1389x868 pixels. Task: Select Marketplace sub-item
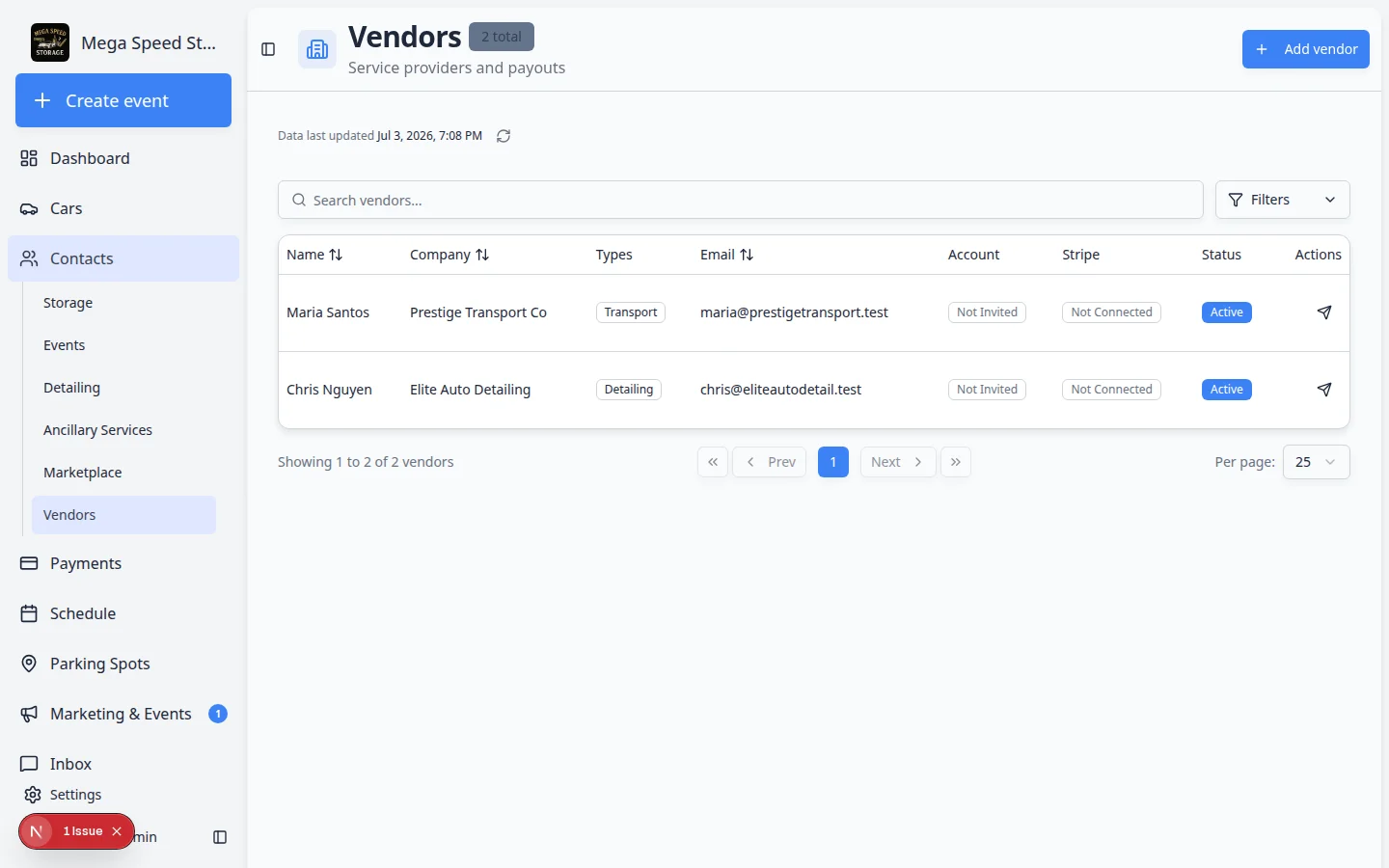tap(123, 473)
